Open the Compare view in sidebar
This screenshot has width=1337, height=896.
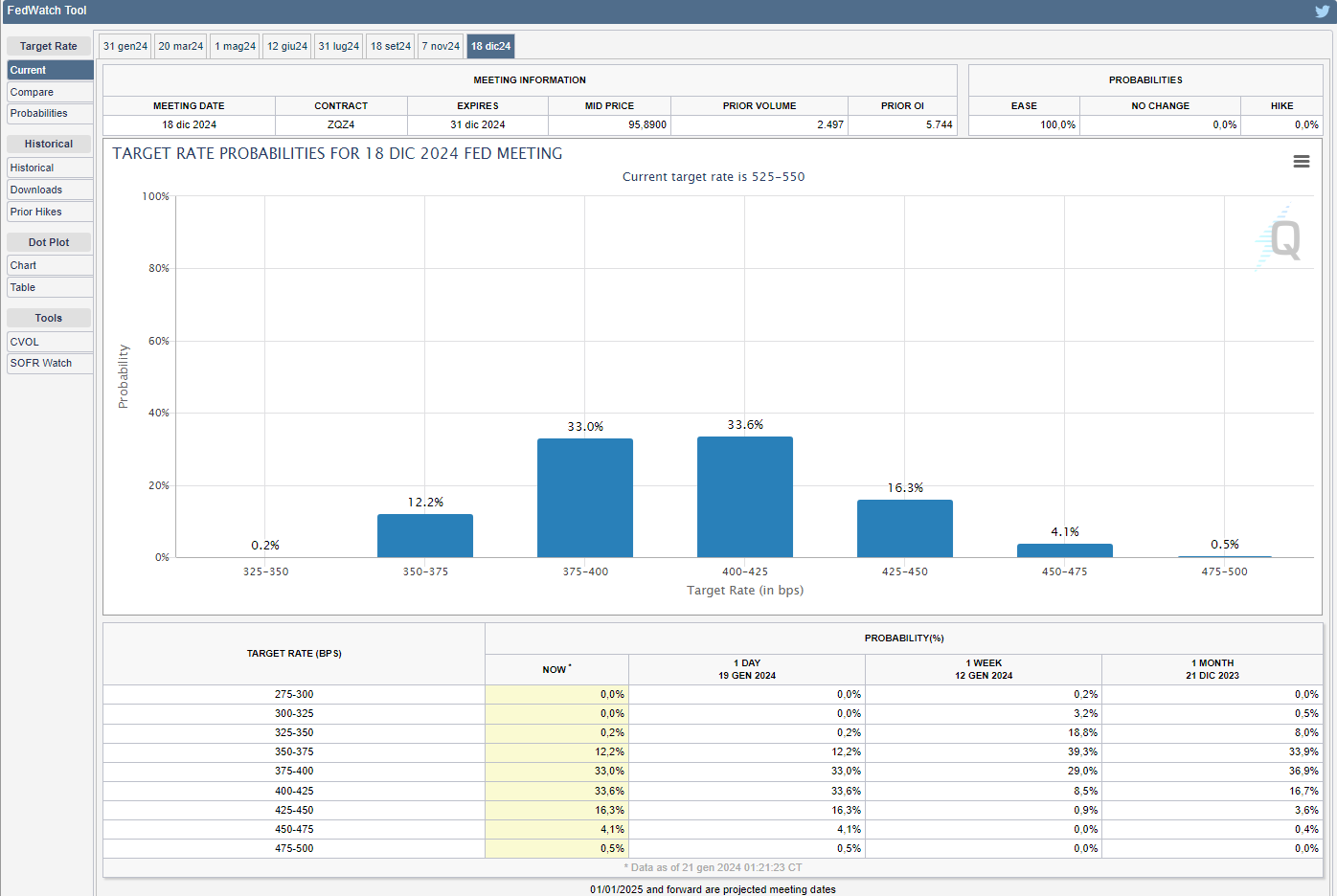tap(50, 92)
